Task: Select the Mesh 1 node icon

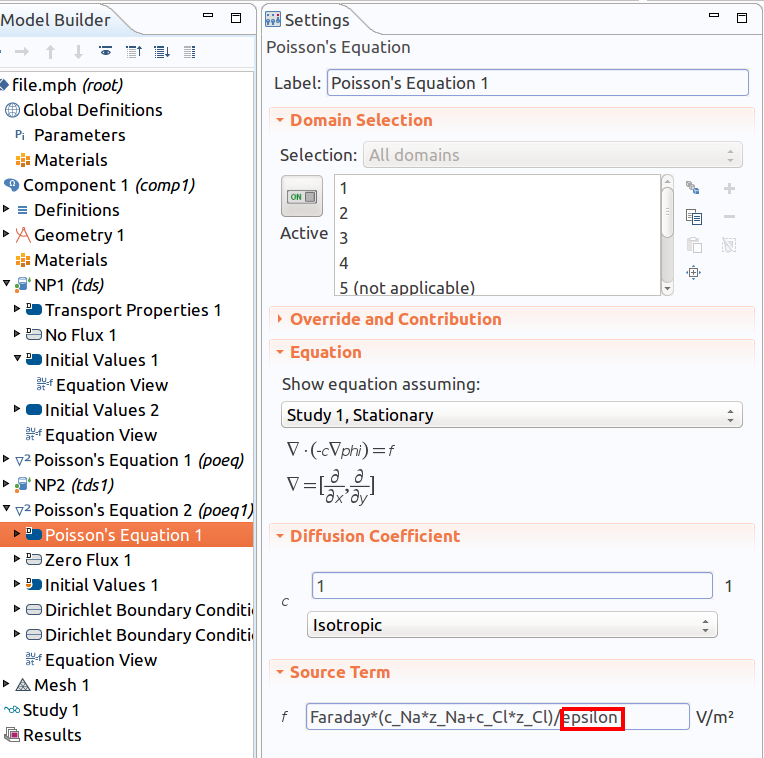Action: click(x=22, y=685)
